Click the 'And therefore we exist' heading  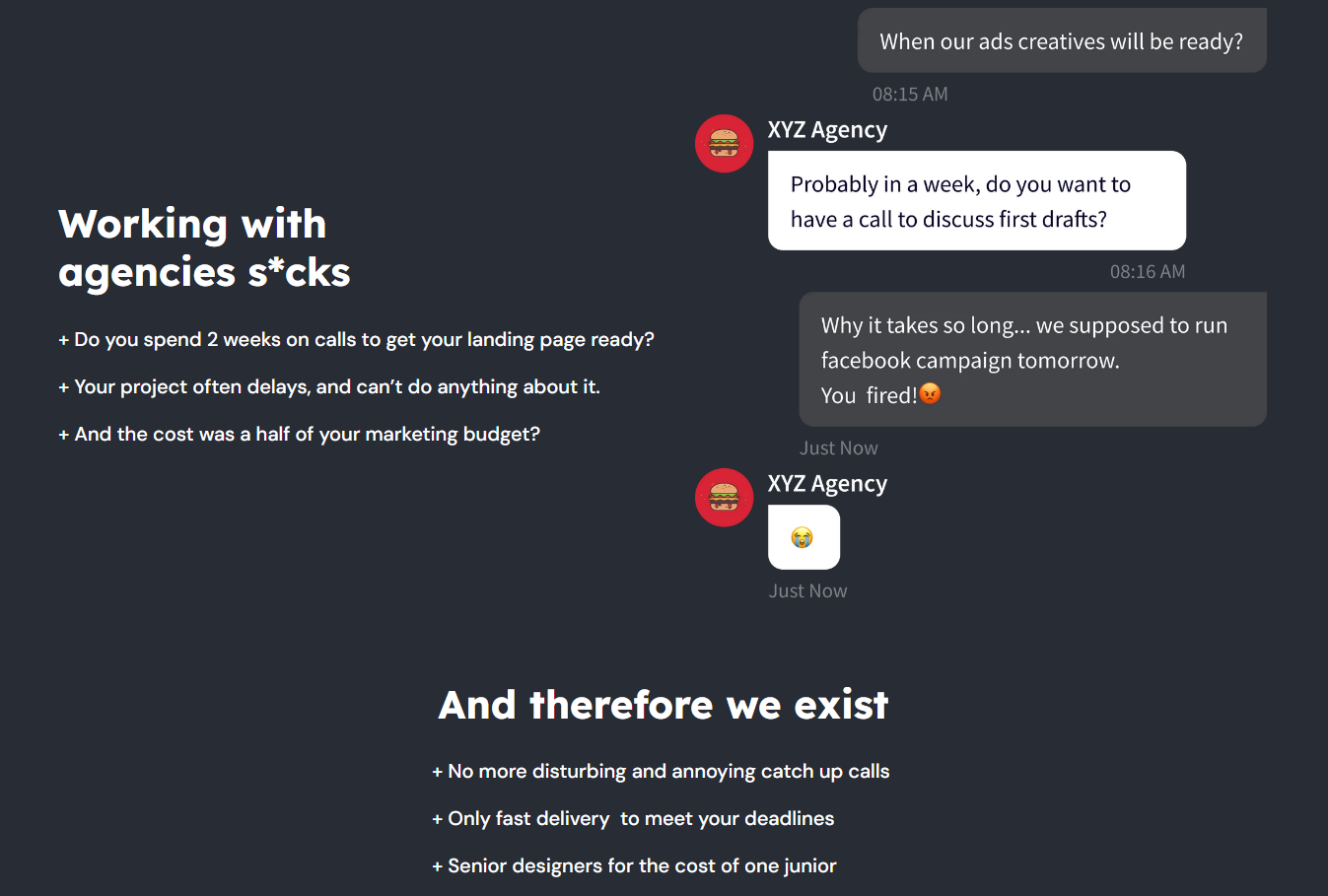664,705
